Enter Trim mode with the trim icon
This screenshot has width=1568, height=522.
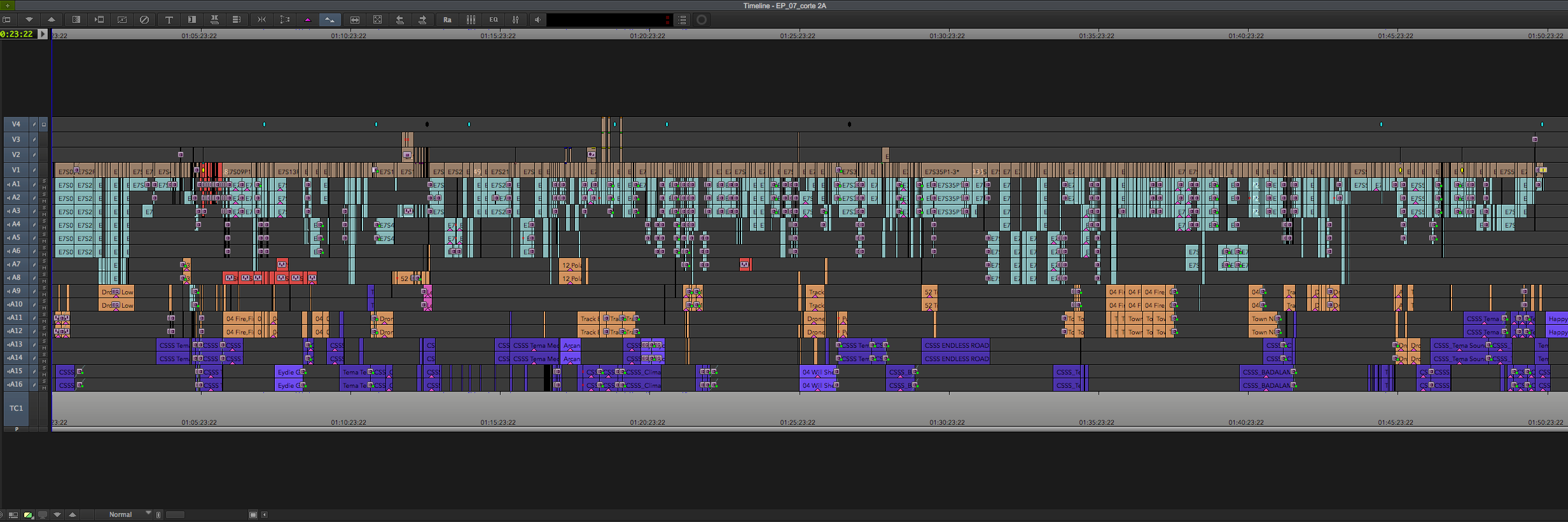(x=261, y=20)
